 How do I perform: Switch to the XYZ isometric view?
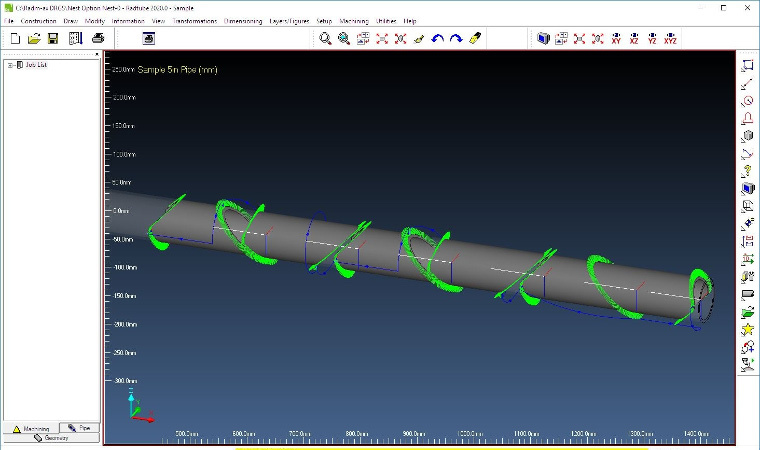point(670,38)
